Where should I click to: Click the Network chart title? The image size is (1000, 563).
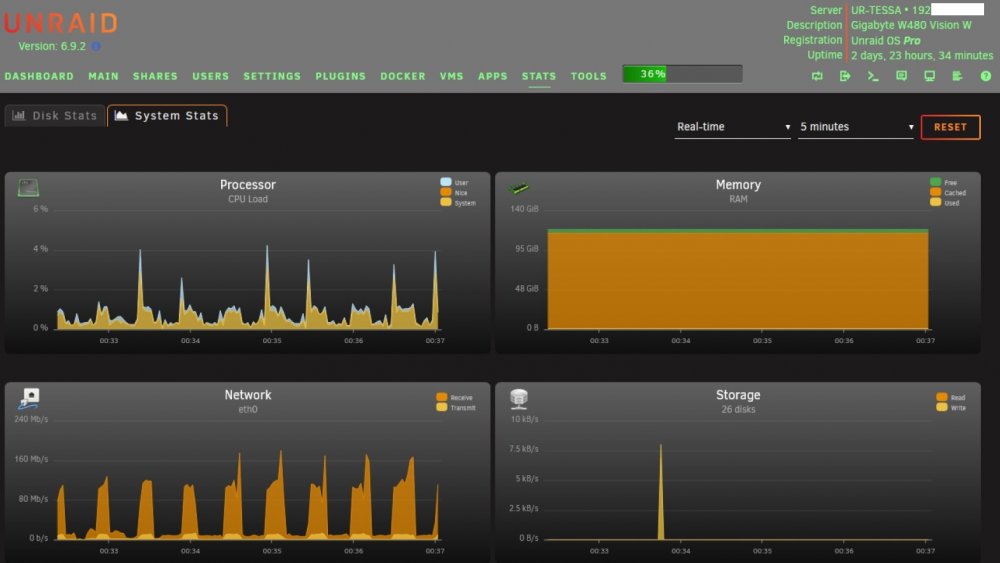pyautogui.click(x=247, y=395)
